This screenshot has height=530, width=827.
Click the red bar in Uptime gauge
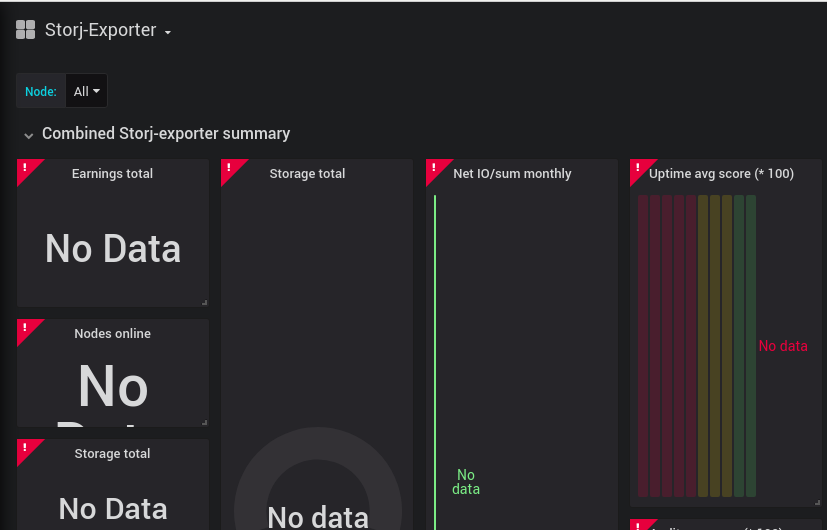pyautogui.click(x=643, y=345)
